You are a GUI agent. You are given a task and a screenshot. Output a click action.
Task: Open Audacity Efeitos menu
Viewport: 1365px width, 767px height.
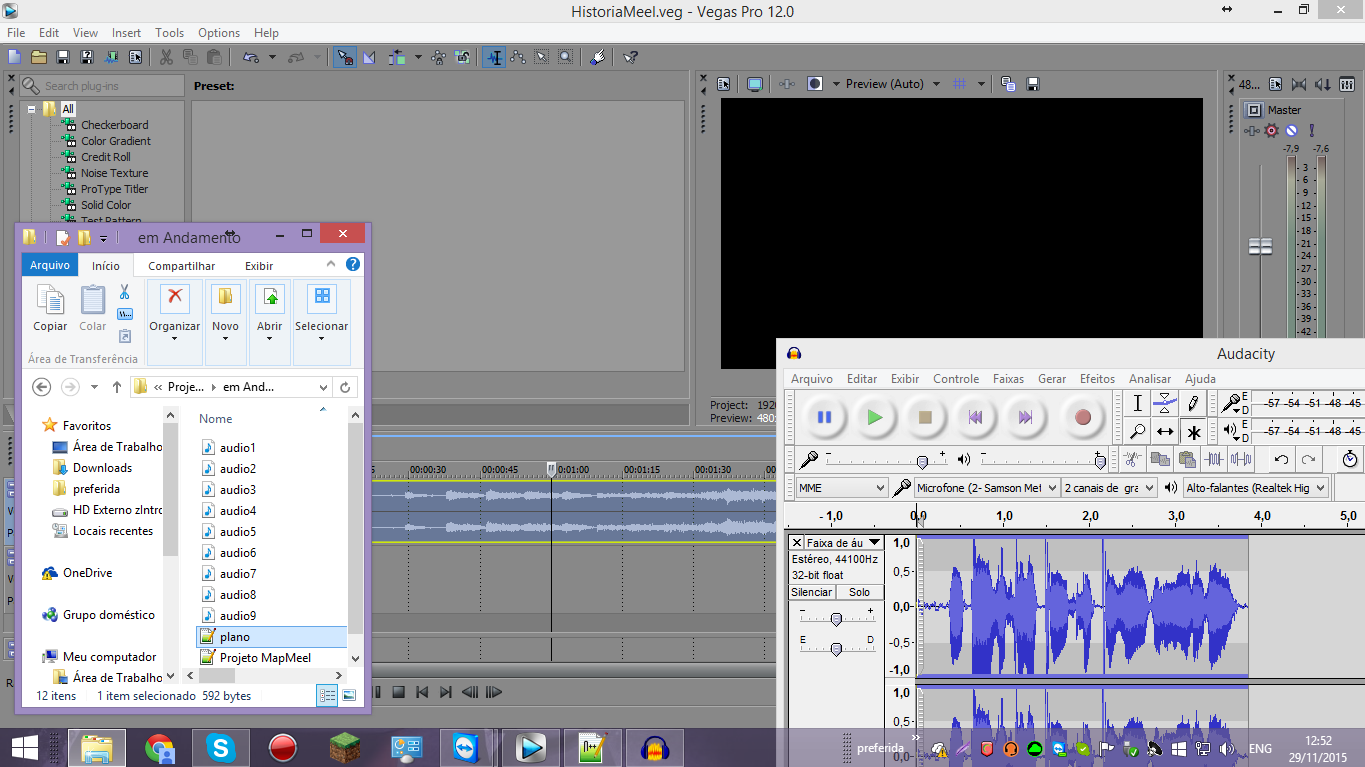coord(1097,379)
